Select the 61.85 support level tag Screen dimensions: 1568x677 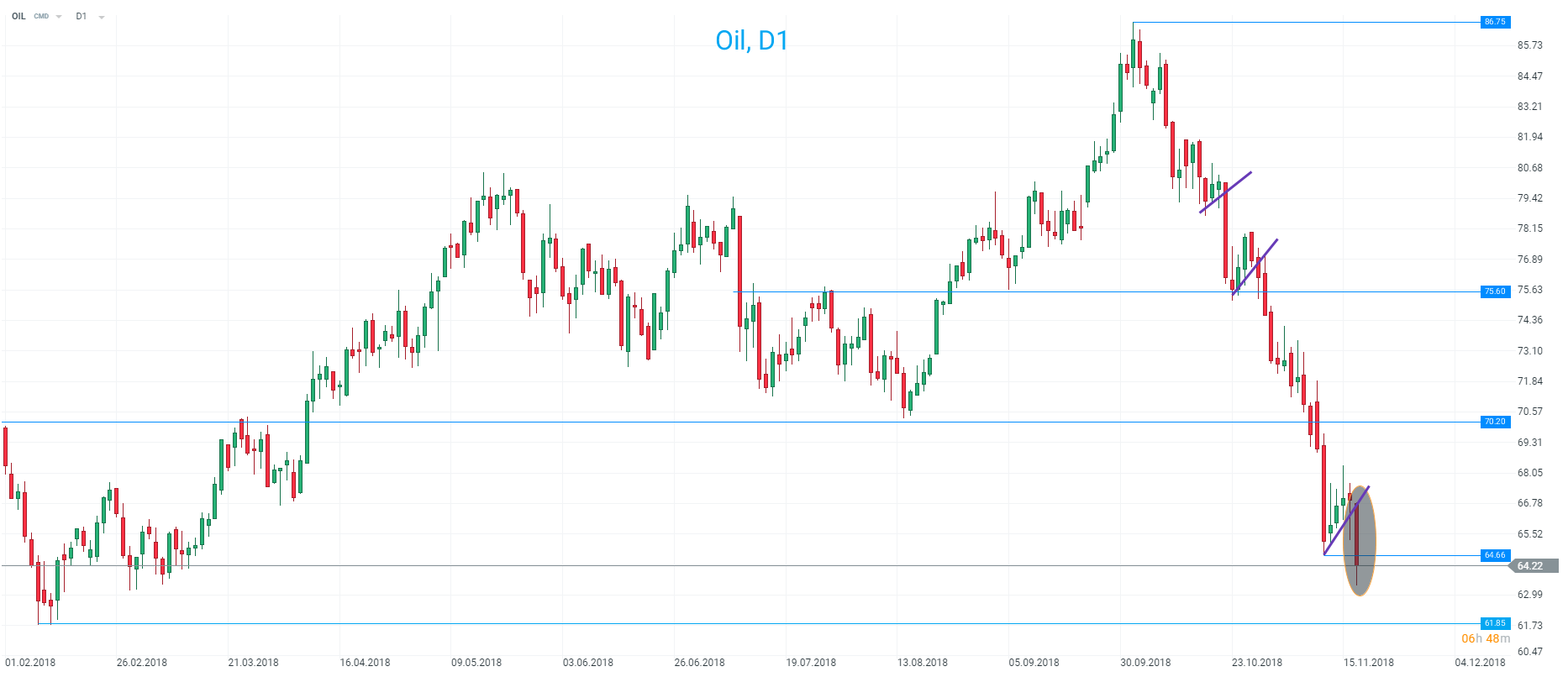[1495, 623]
